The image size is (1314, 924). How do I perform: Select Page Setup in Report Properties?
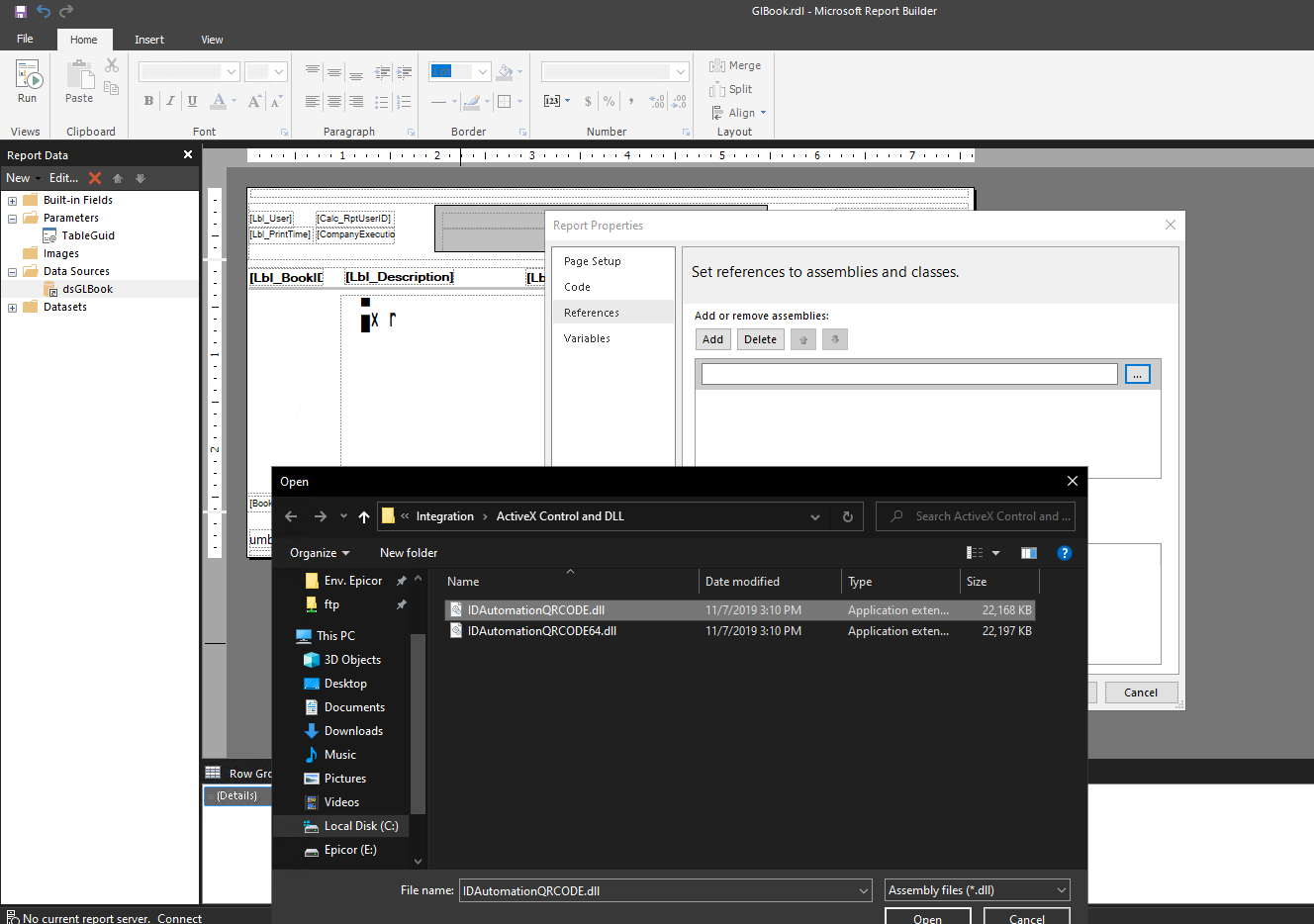coord(592,261)
